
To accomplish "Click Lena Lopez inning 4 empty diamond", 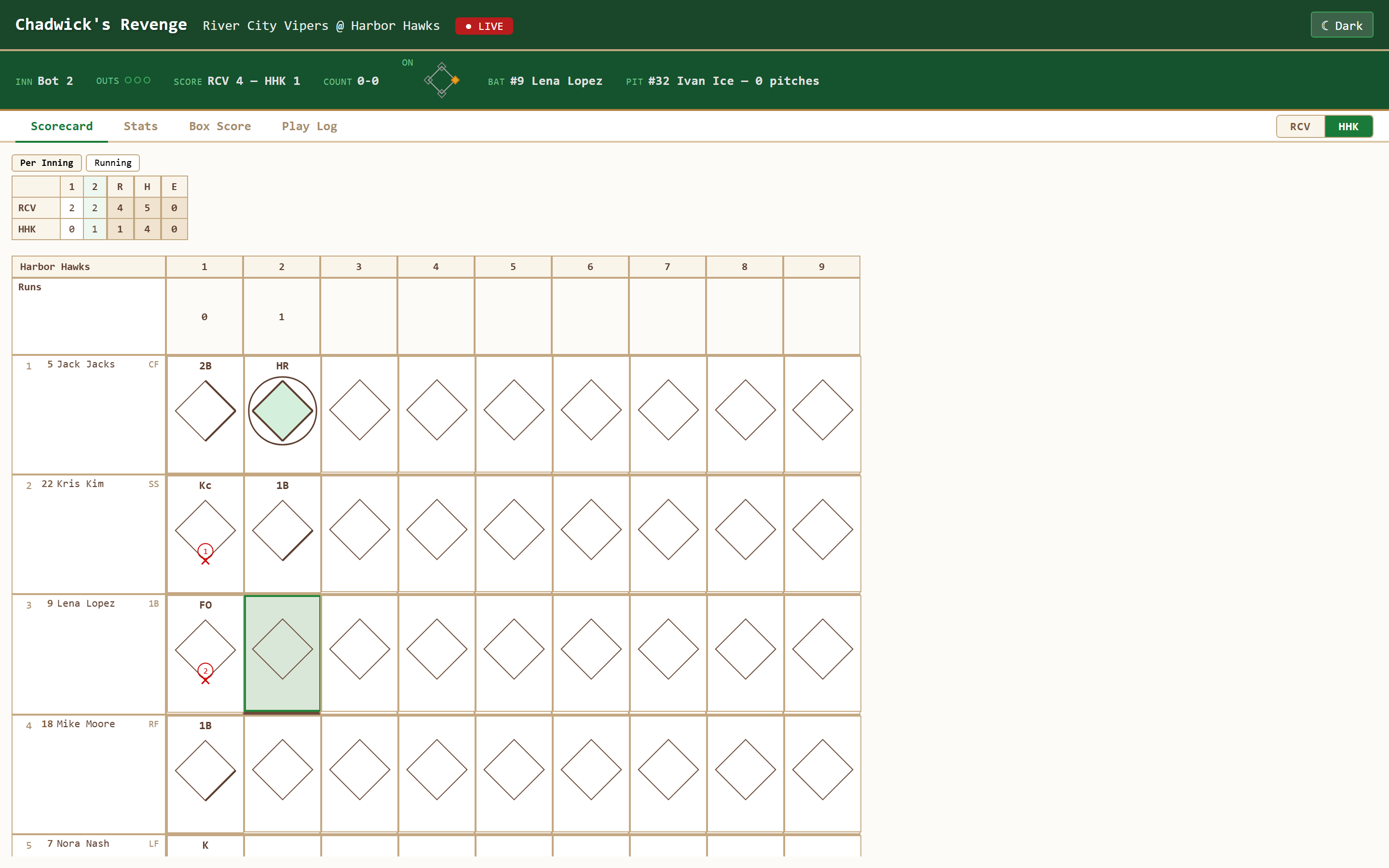I will tap(437, 649).
